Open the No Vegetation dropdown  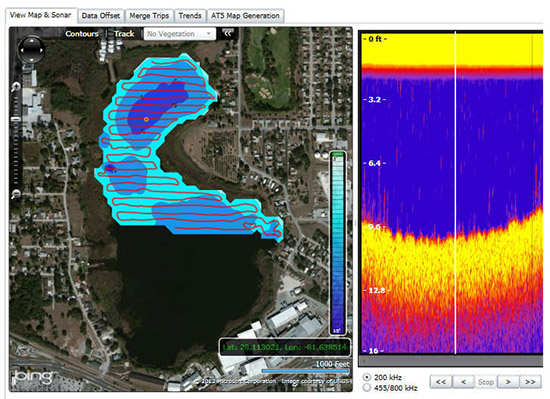coord(180,34)
